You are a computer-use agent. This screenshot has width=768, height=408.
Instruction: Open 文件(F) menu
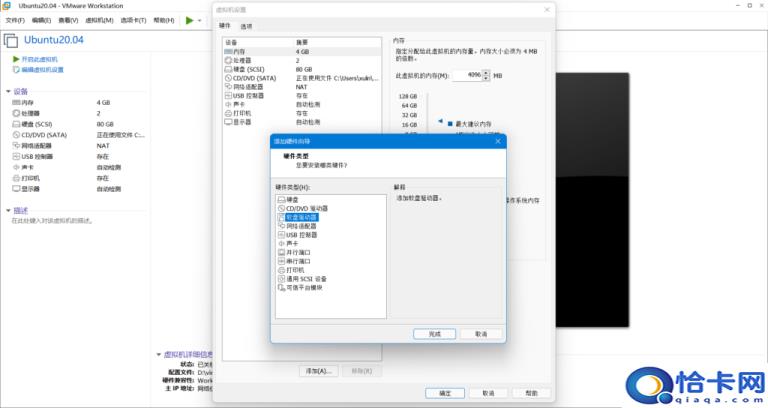[x=15, y=20]
